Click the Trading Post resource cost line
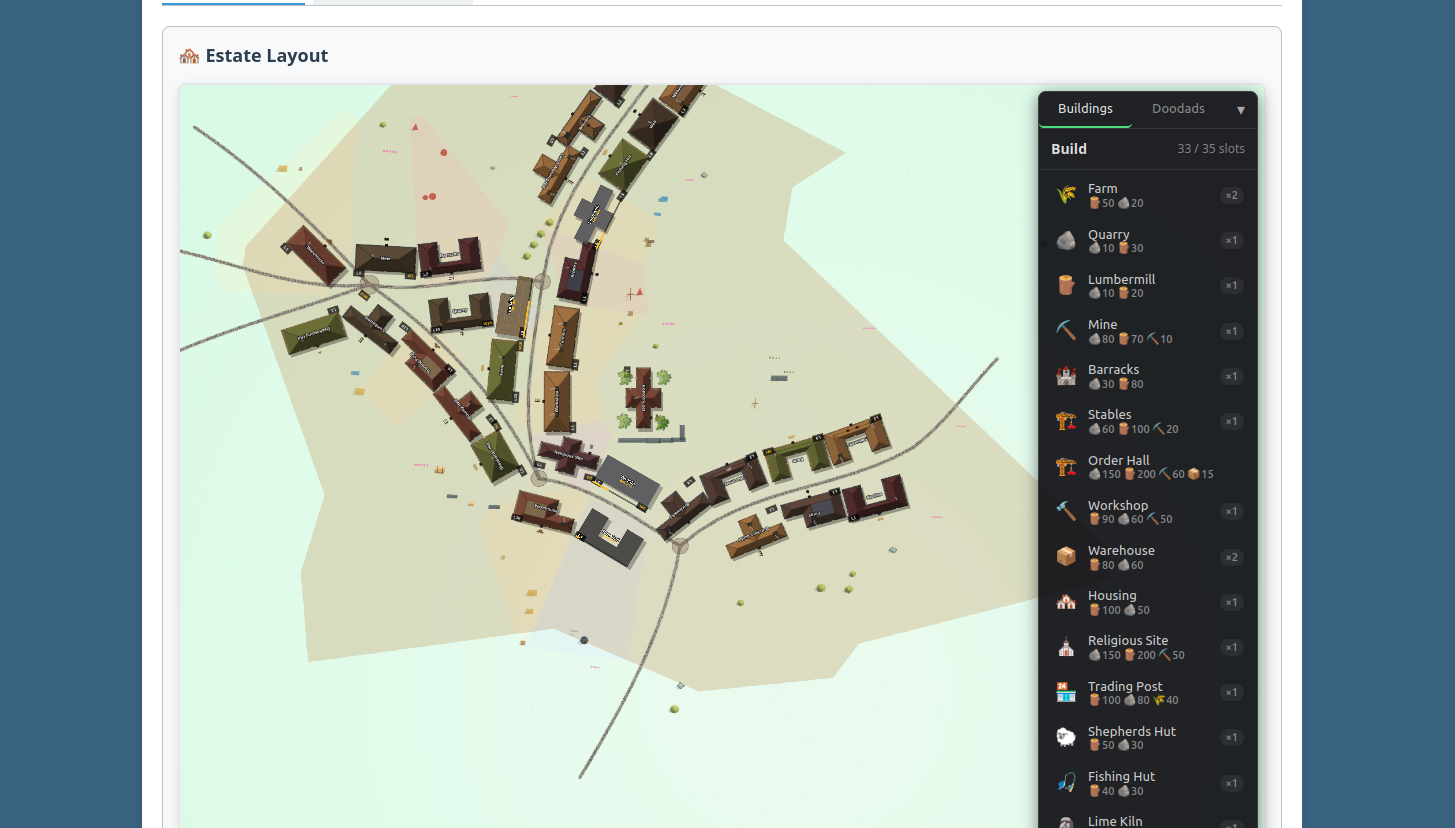 click(x=1133, y=700)
